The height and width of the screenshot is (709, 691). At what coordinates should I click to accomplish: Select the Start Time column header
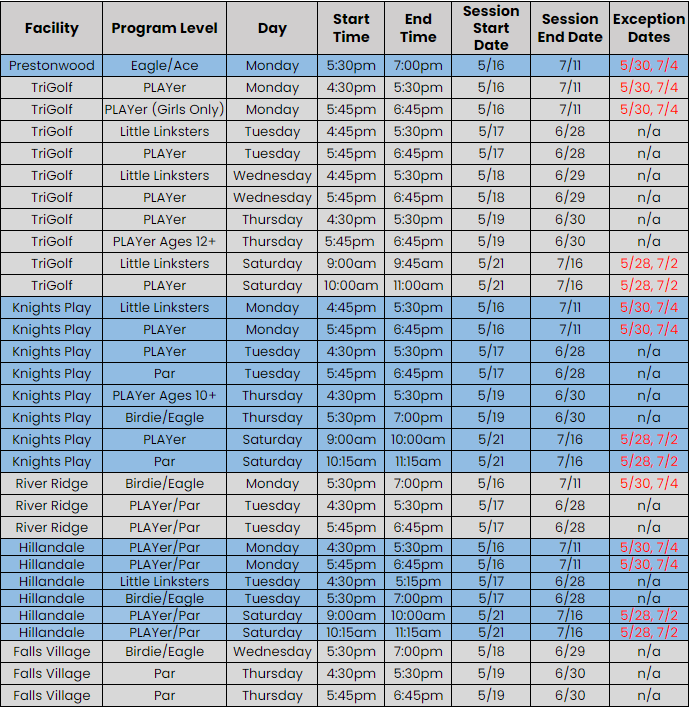(x=351, y=28)
